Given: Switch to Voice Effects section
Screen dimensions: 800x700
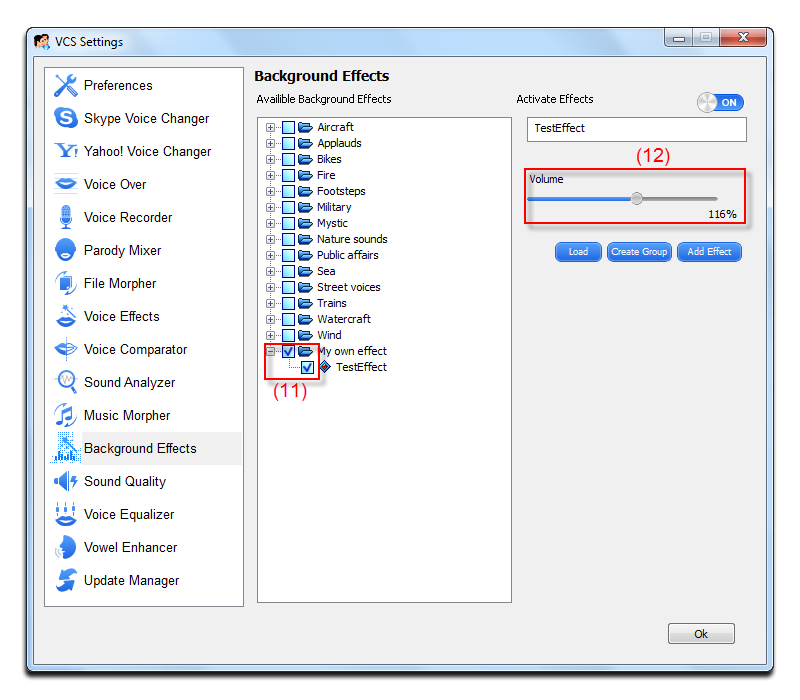Looking at the screenshot, I should coord(121,316).
